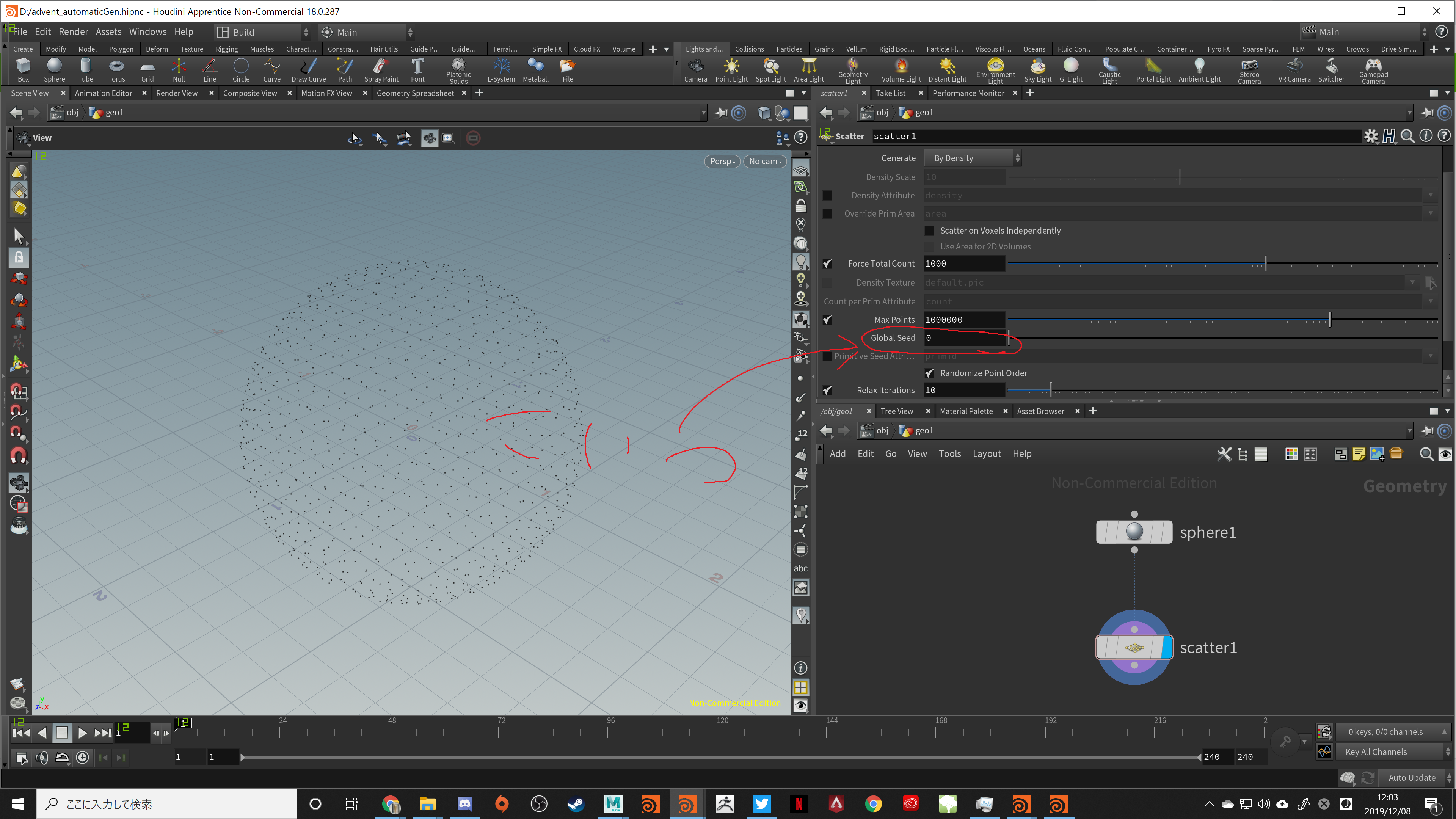
Task: Disable the Force Total Count checkbox
Action: [827, 264]
